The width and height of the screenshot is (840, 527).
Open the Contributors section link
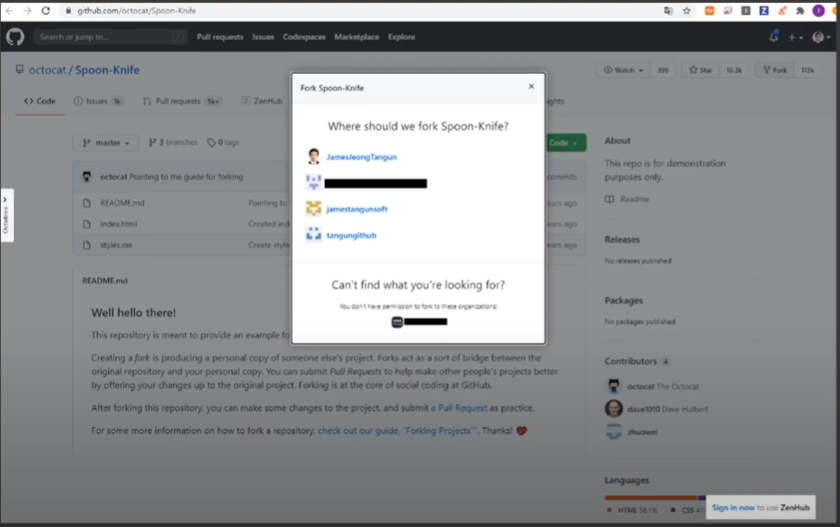pyautogui.click(x=637, y=362)
